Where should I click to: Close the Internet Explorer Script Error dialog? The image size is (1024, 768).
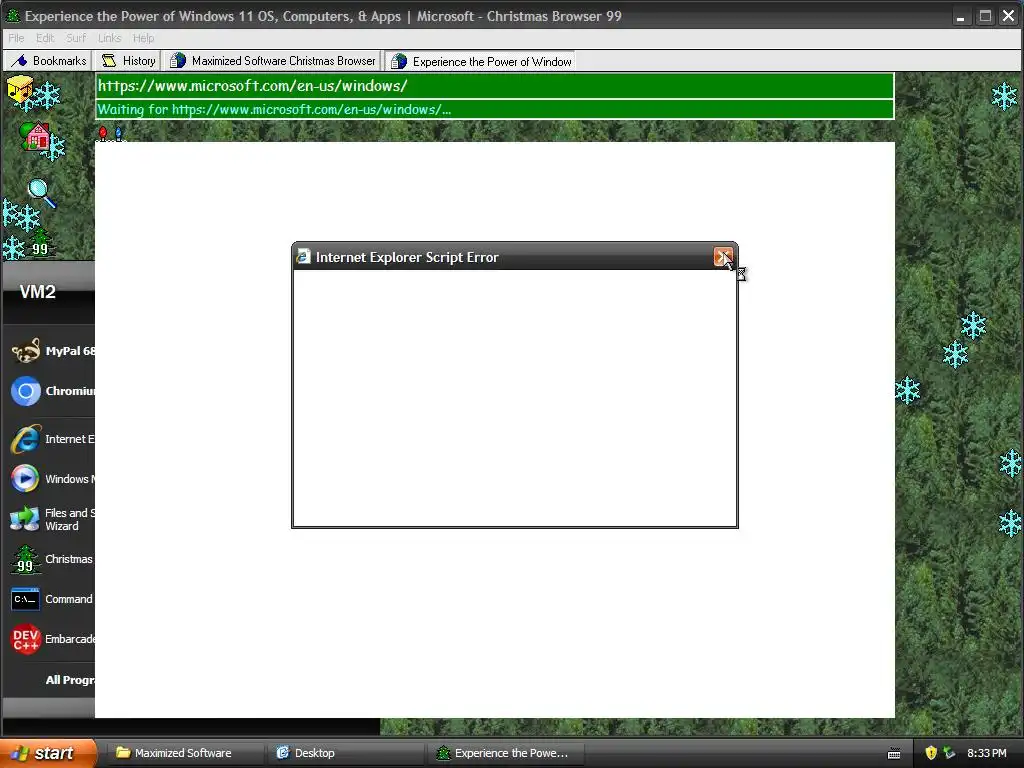click(723, 257)
